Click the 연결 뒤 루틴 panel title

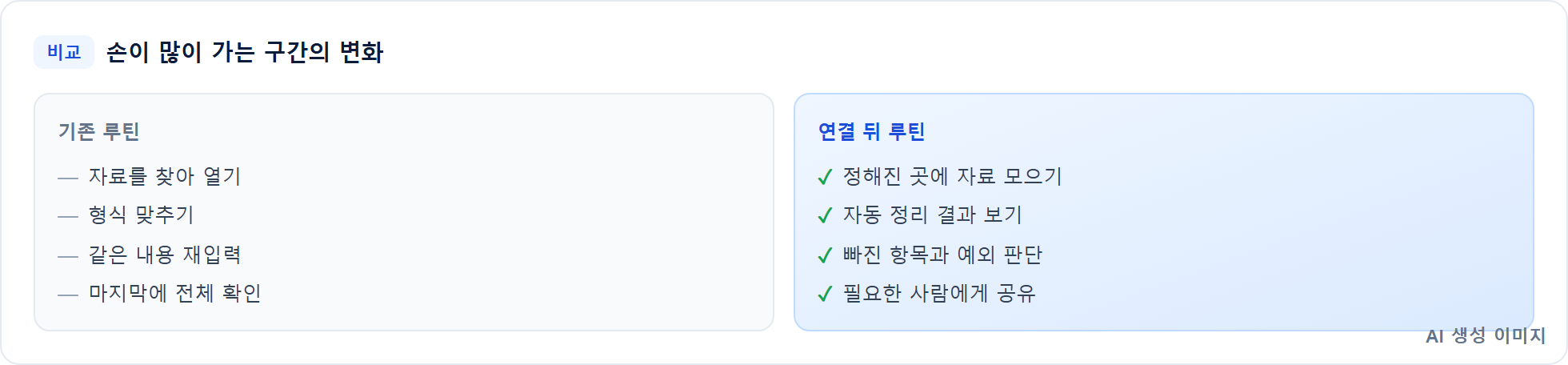point(871,131)
